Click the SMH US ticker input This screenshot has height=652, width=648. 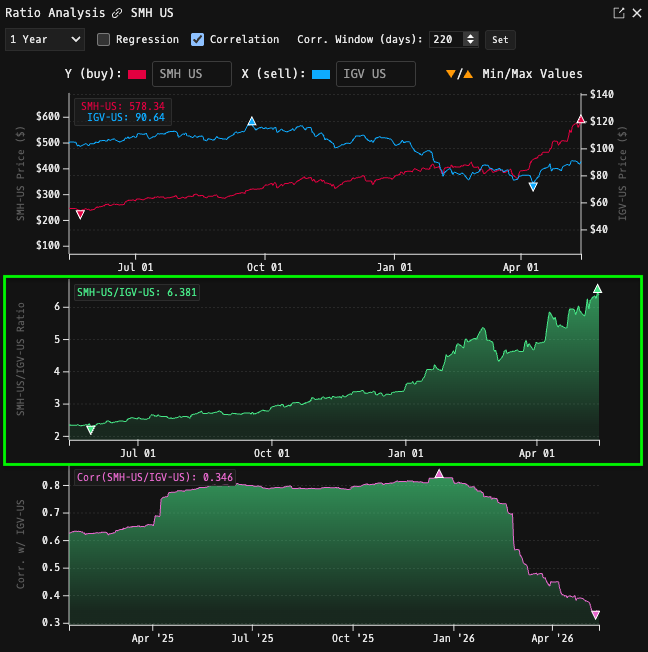point(192,74)
